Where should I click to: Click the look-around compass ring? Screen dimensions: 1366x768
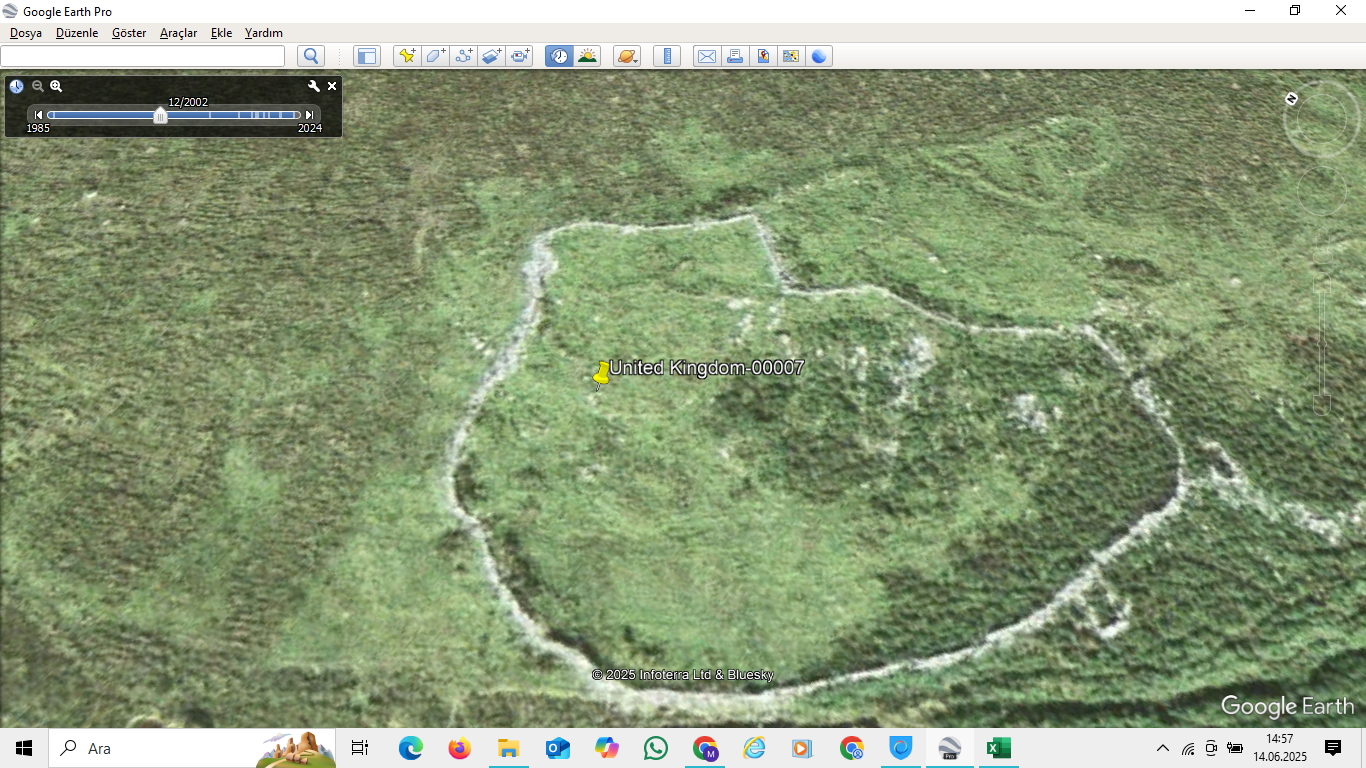[1321, 121]
